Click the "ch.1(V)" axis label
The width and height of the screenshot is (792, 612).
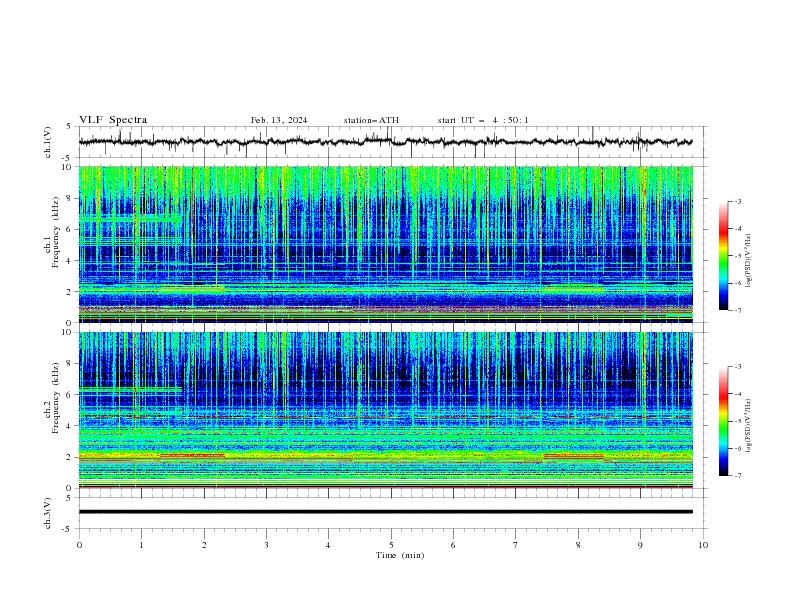(x=48, y=142)
